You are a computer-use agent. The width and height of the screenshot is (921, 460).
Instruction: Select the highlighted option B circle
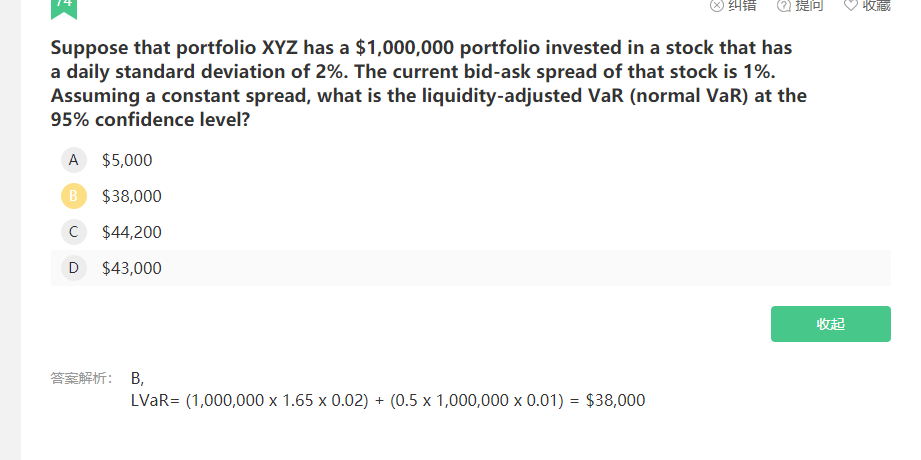73,196
